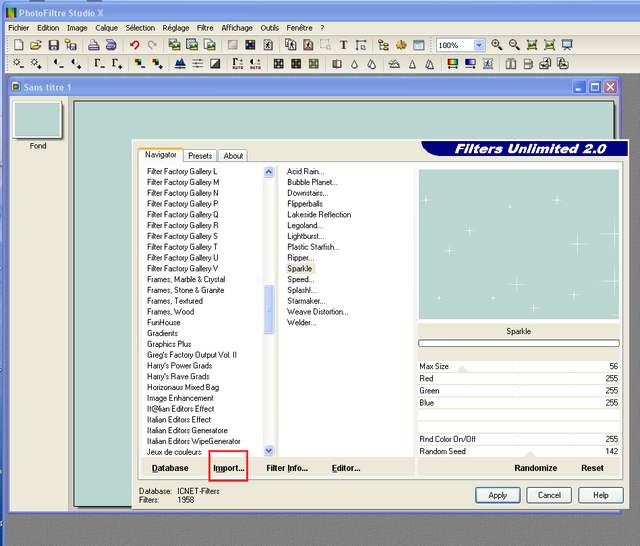Image resolution: width=640 pixels, height=546 pixels.
Task: Open a file with the folder icon
Action: [36, 45]
